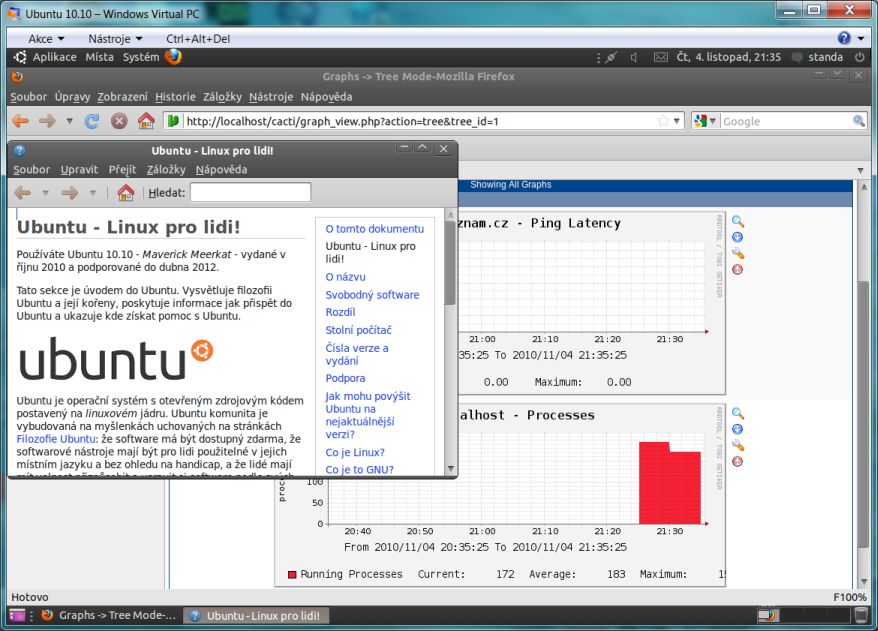Click the Firefox page vertical scrollbar
The image size is (878, 631).
(x=863, y=412)
